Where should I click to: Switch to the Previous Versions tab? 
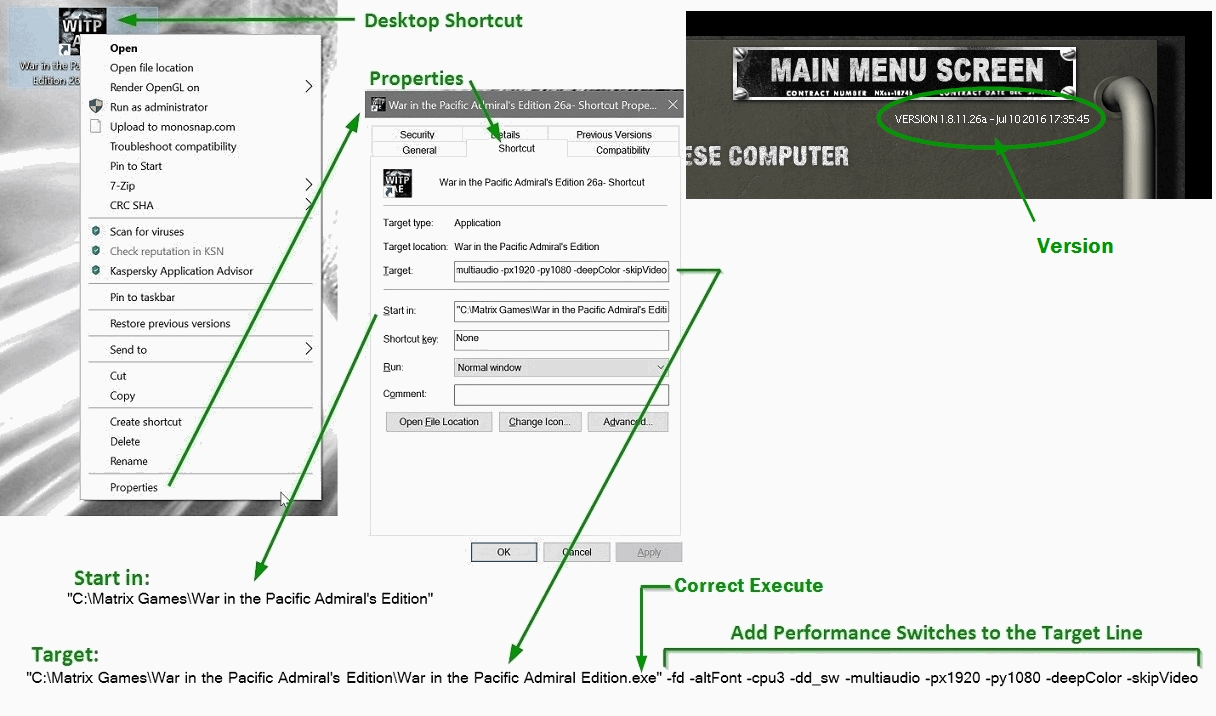point(614,134)
